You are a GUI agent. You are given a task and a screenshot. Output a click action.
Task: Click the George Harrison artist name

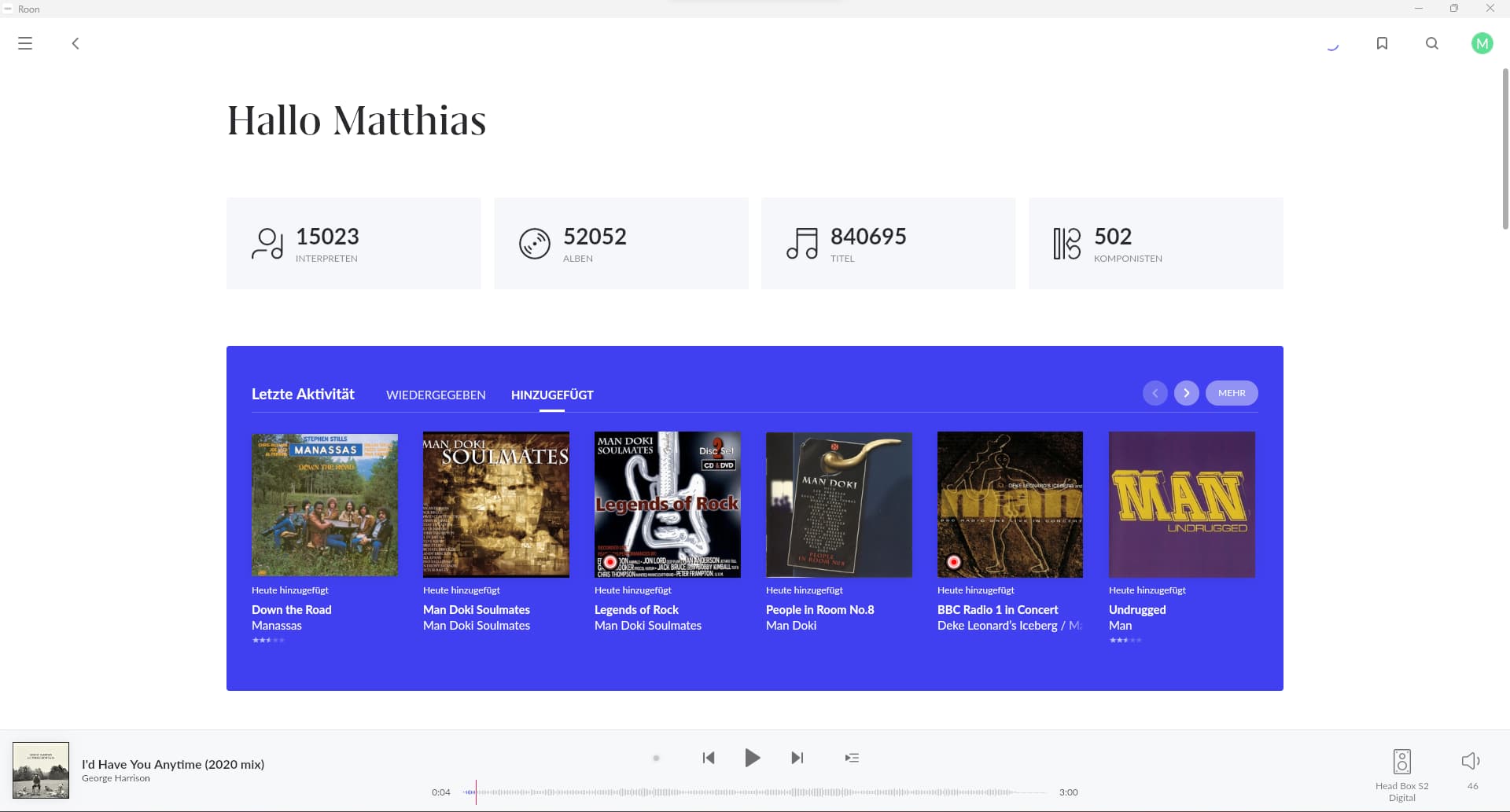coord(116,778)
